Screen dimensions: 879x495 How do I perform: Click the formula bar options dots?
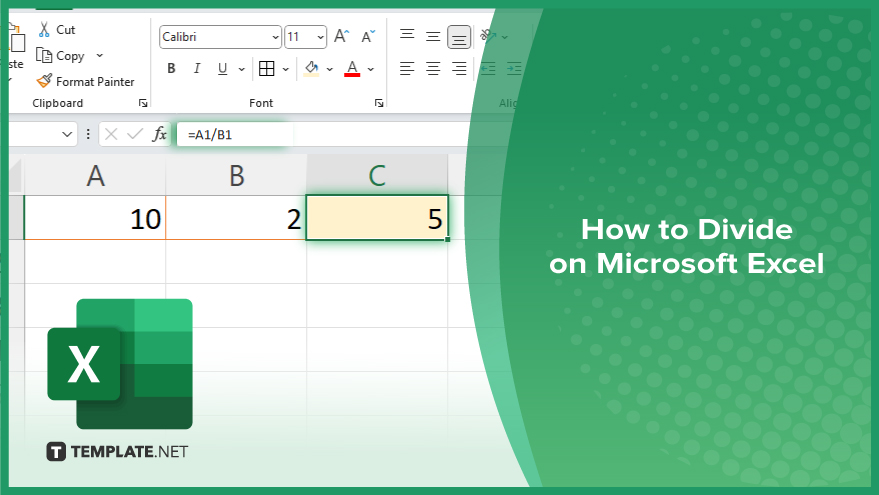tap(88, 134)
